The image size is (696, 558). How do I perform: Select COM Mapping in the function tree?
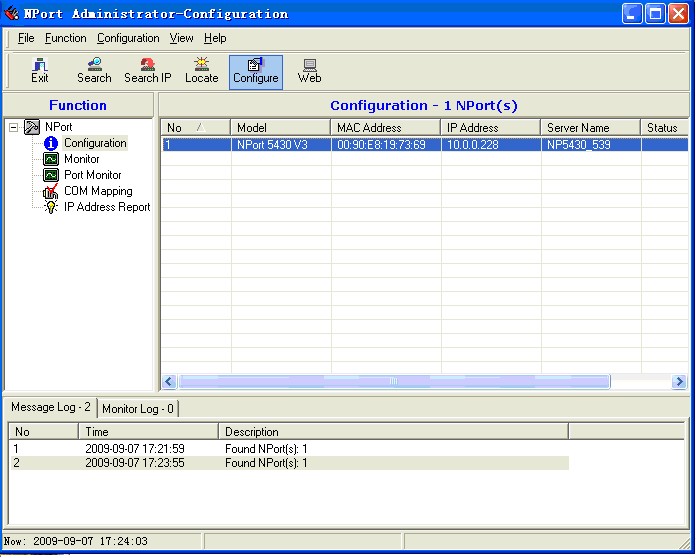point(98,191)
